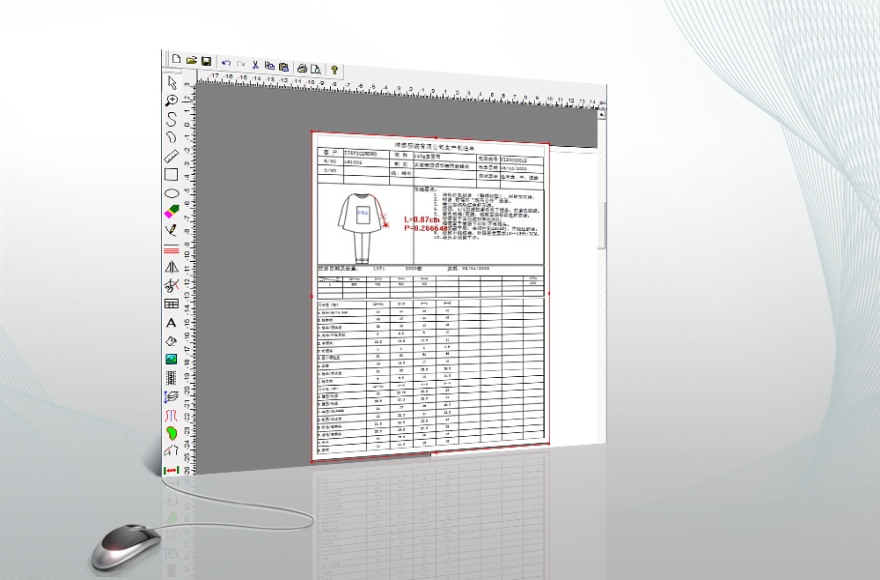Open a file with the folder icon
The width and height of the screenshot is (880, 580).
(x=192, y=61)
